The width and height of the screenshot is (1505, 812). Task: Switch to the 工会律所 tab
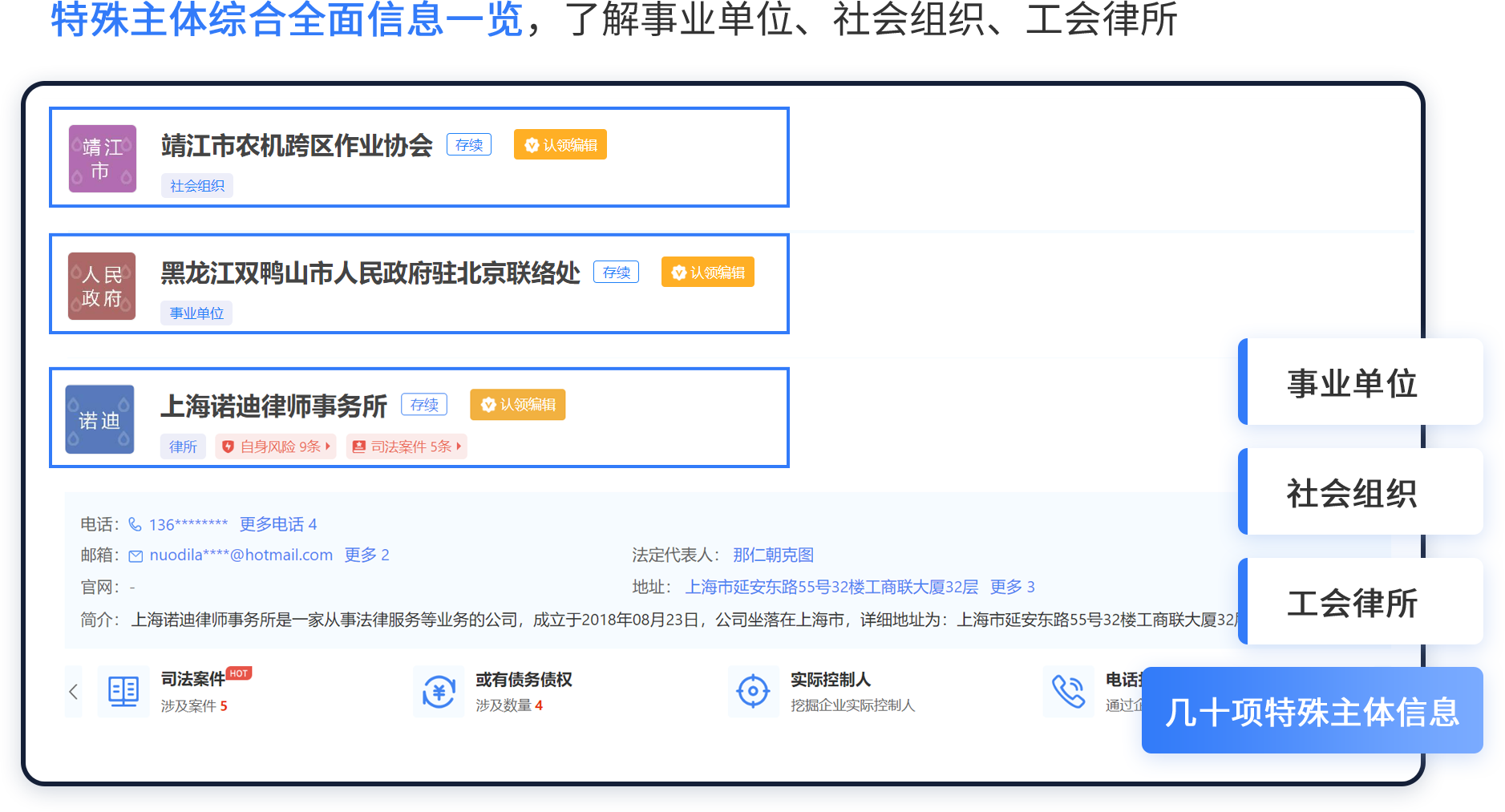pos(1352,603)
